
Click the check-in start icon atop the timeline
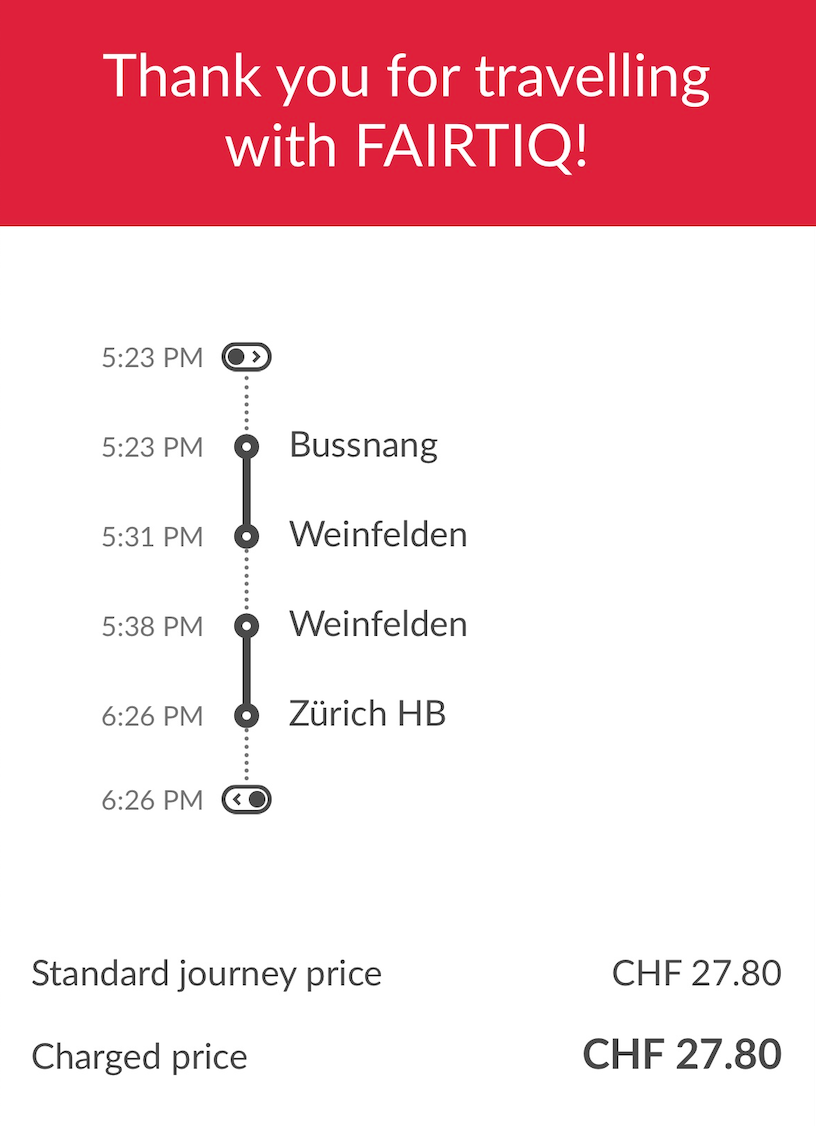point(246,356)
